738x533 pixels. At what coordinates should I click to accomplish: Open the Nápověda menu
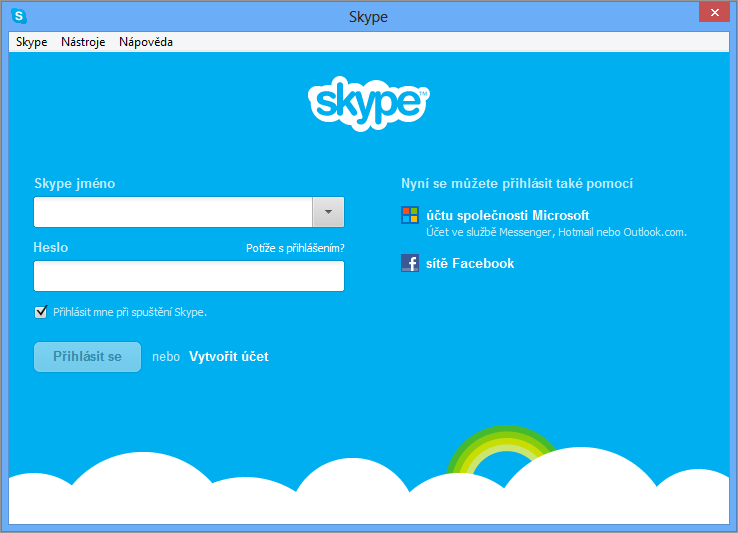146,42
